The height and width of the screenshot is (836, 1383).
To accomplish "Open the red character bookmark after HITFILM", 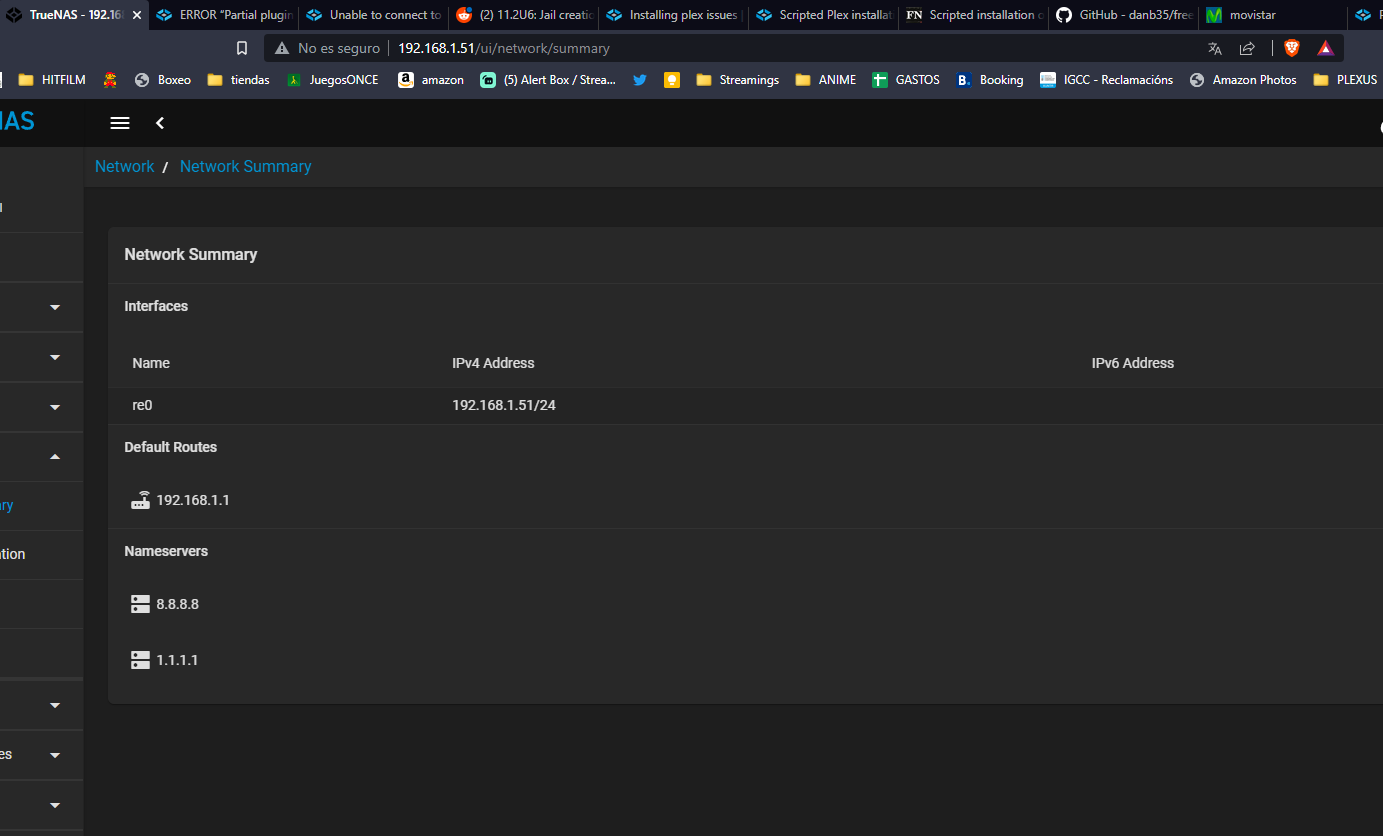I will pyautogui.click(x=110, y=80).
